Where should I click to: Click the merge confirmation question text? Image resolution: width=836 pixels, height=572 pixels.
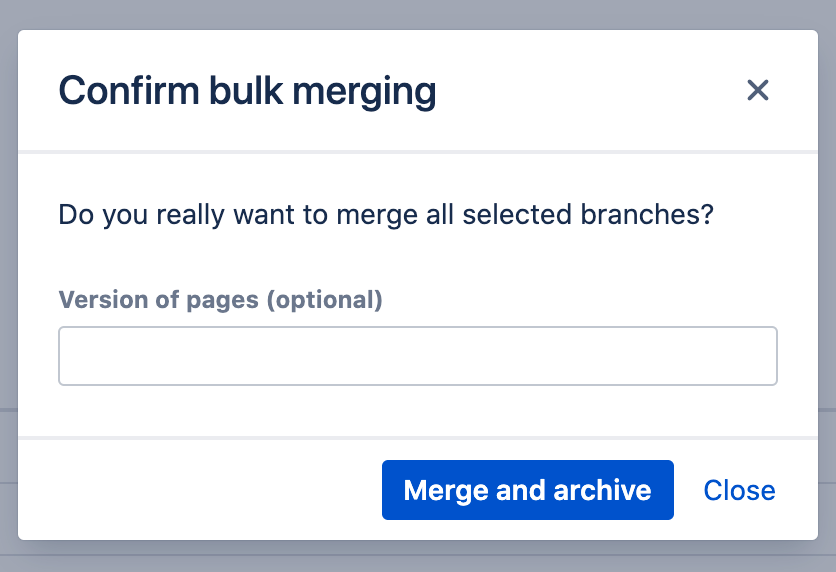[x=385, y=215]
